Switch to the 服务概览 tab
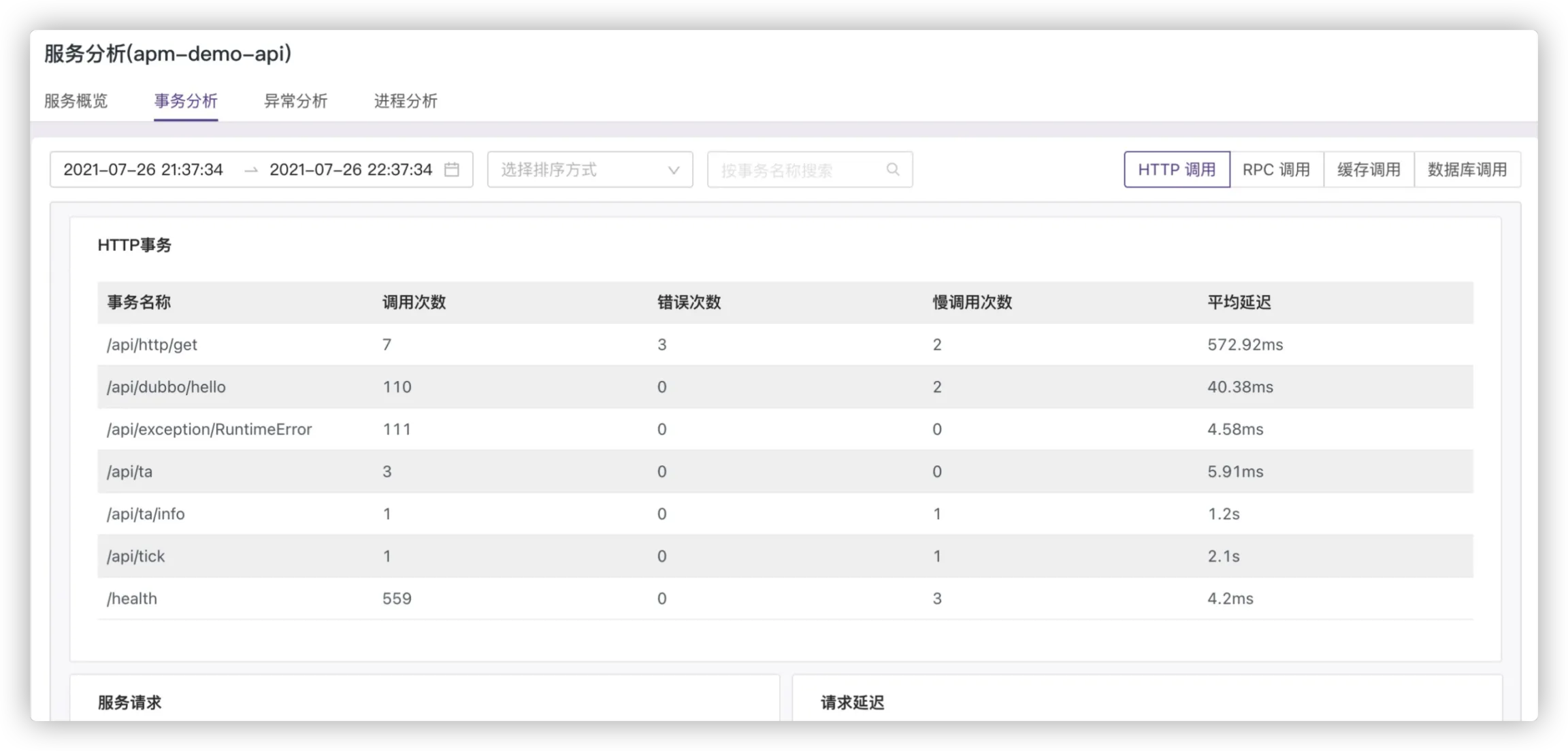Viewport: 1568px width, 751px height. tap(76, 101)
